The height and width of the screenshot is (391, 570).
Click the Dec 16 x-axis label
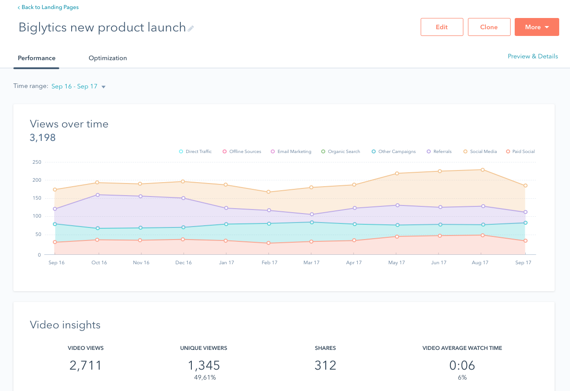click(183, 262)
